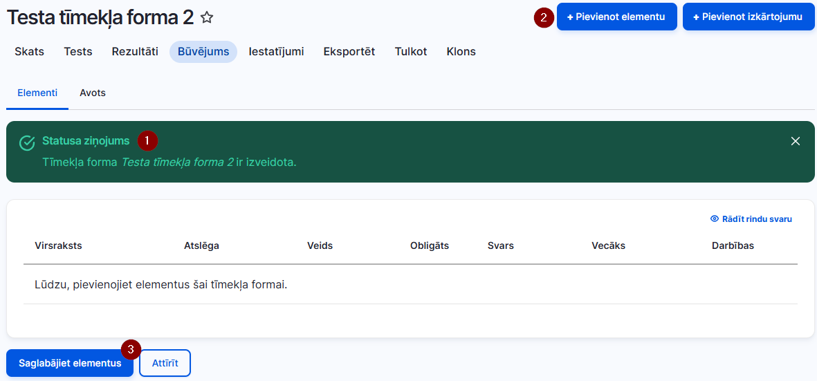Viewport: 817px width, 381px height.
Task: Open the Eksportēt tab
Action: pyautogui.click(x=349, y=52)
